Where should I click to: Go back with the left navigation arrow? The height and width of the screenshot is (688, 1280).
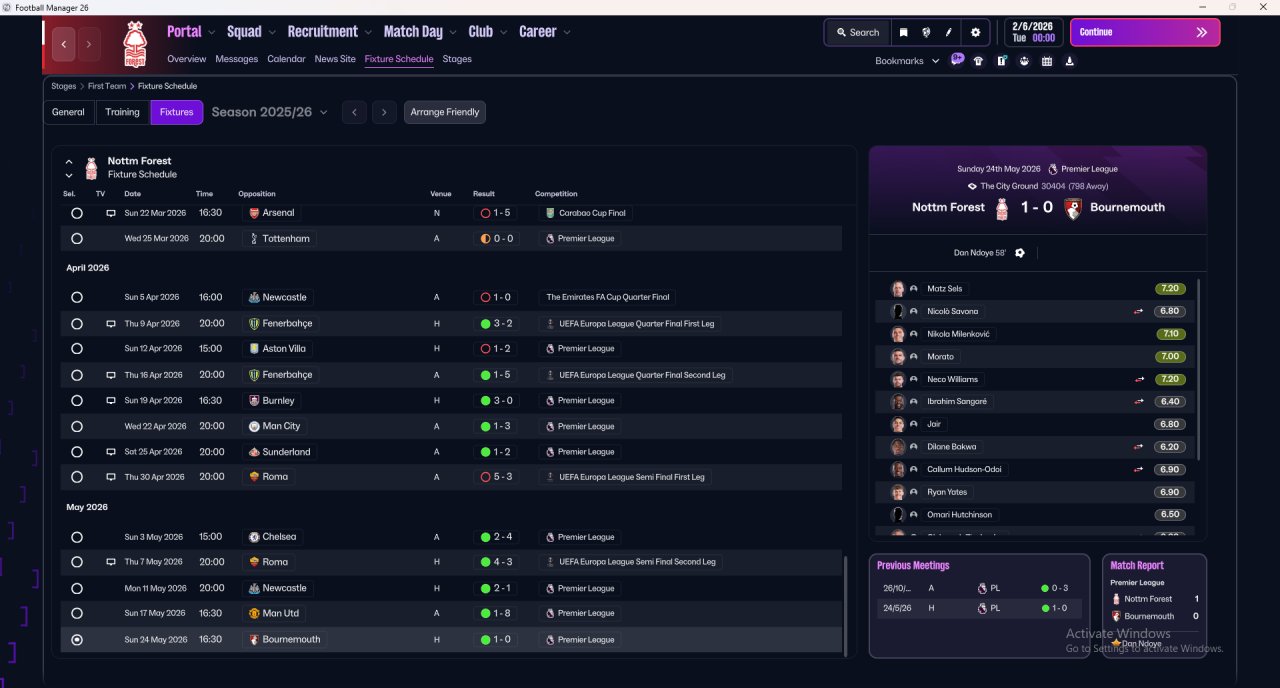tap(65, 44)
